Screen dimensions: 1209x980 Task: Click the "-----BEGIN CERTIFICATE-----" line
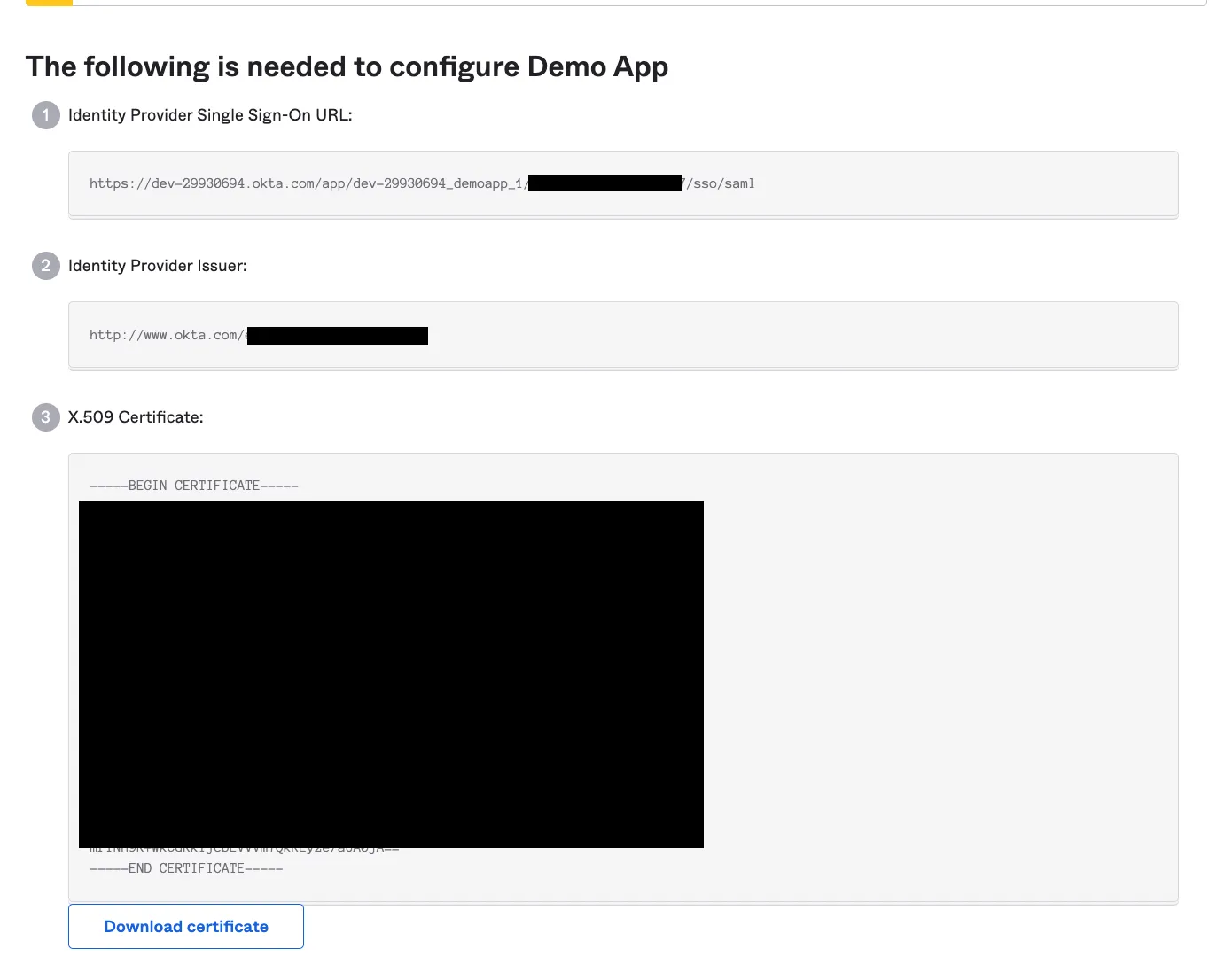(x=194, y=486)
